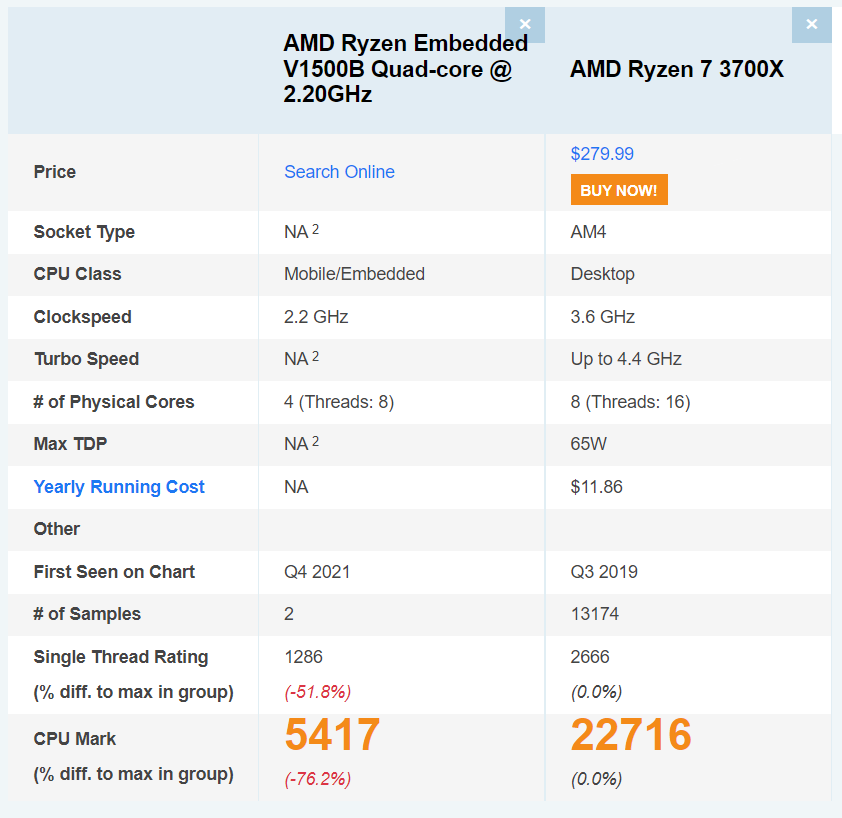The height and width of the screenshot is (818, 842).
Task: Click the 2666 single thread rating
Action: [590, 657]
